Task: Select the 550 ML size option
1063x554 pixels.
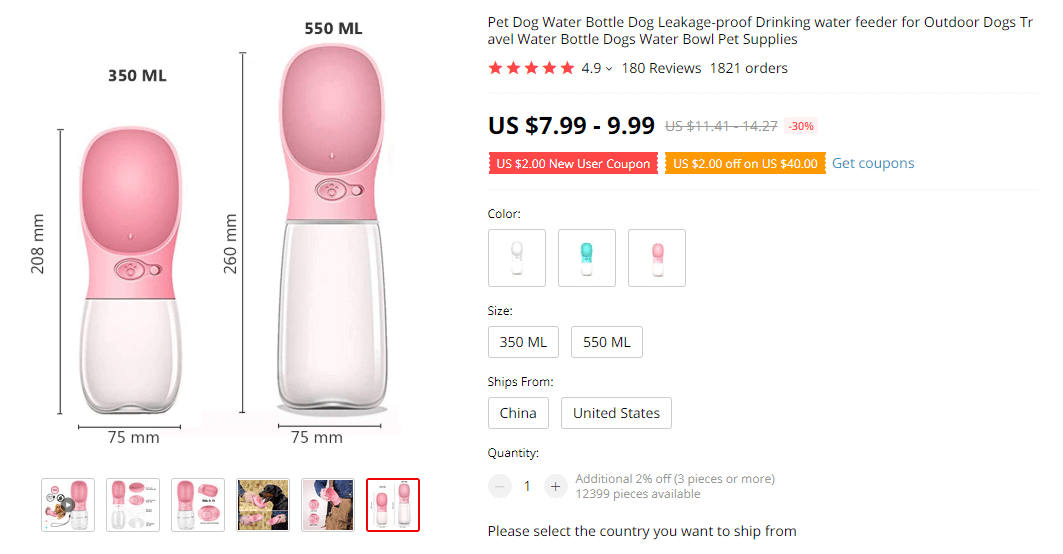Action: pos(607,342)
